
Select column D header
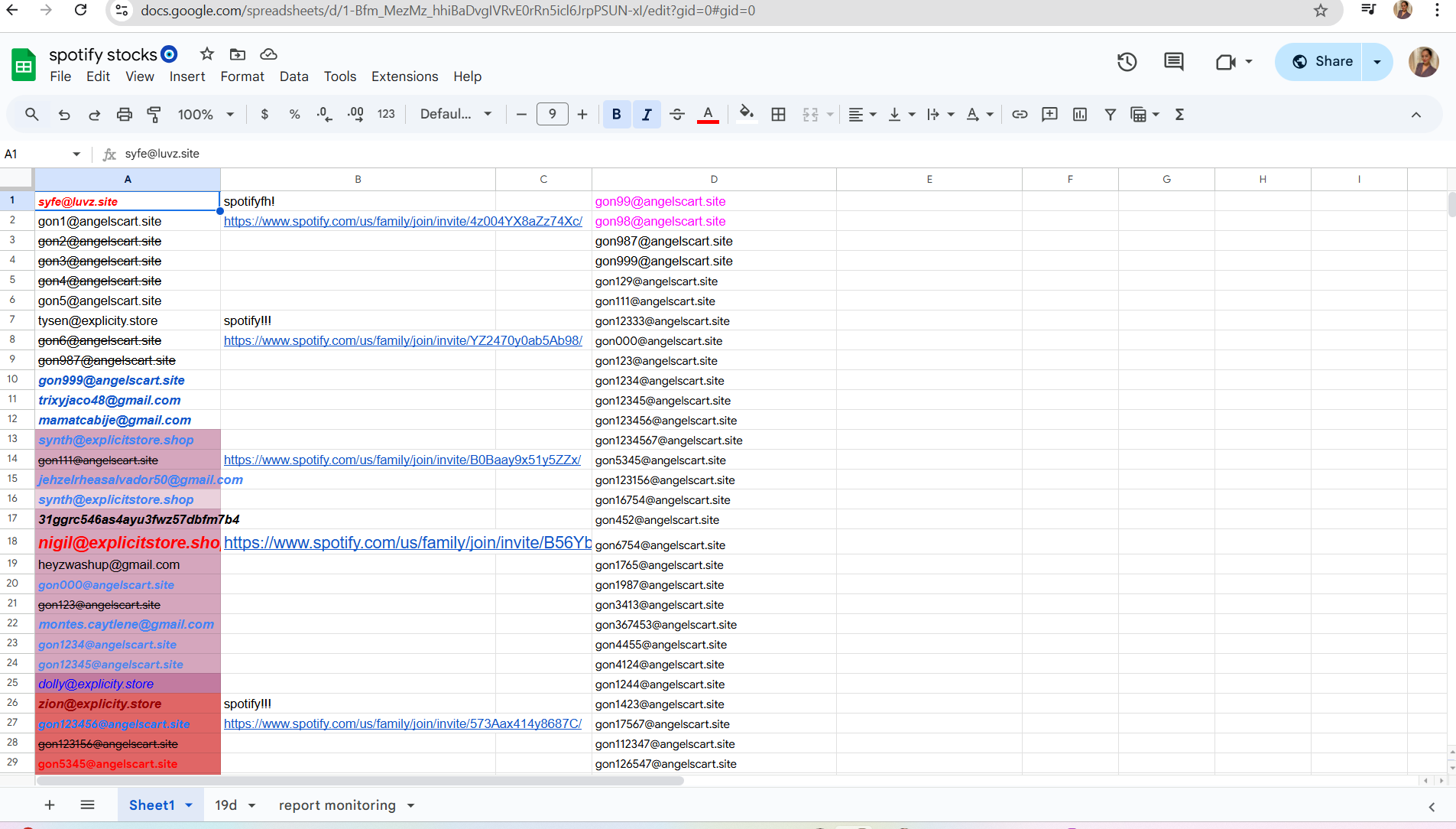[714, 180]
